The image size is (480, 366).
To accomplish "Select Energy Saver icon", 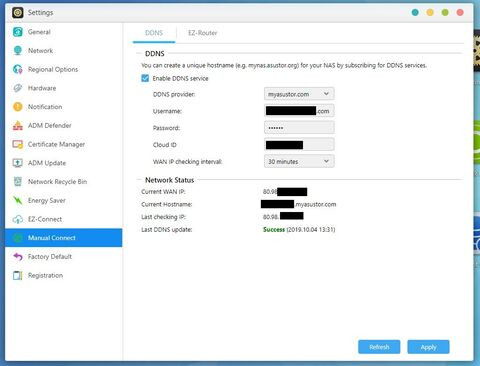I will 18,200.
